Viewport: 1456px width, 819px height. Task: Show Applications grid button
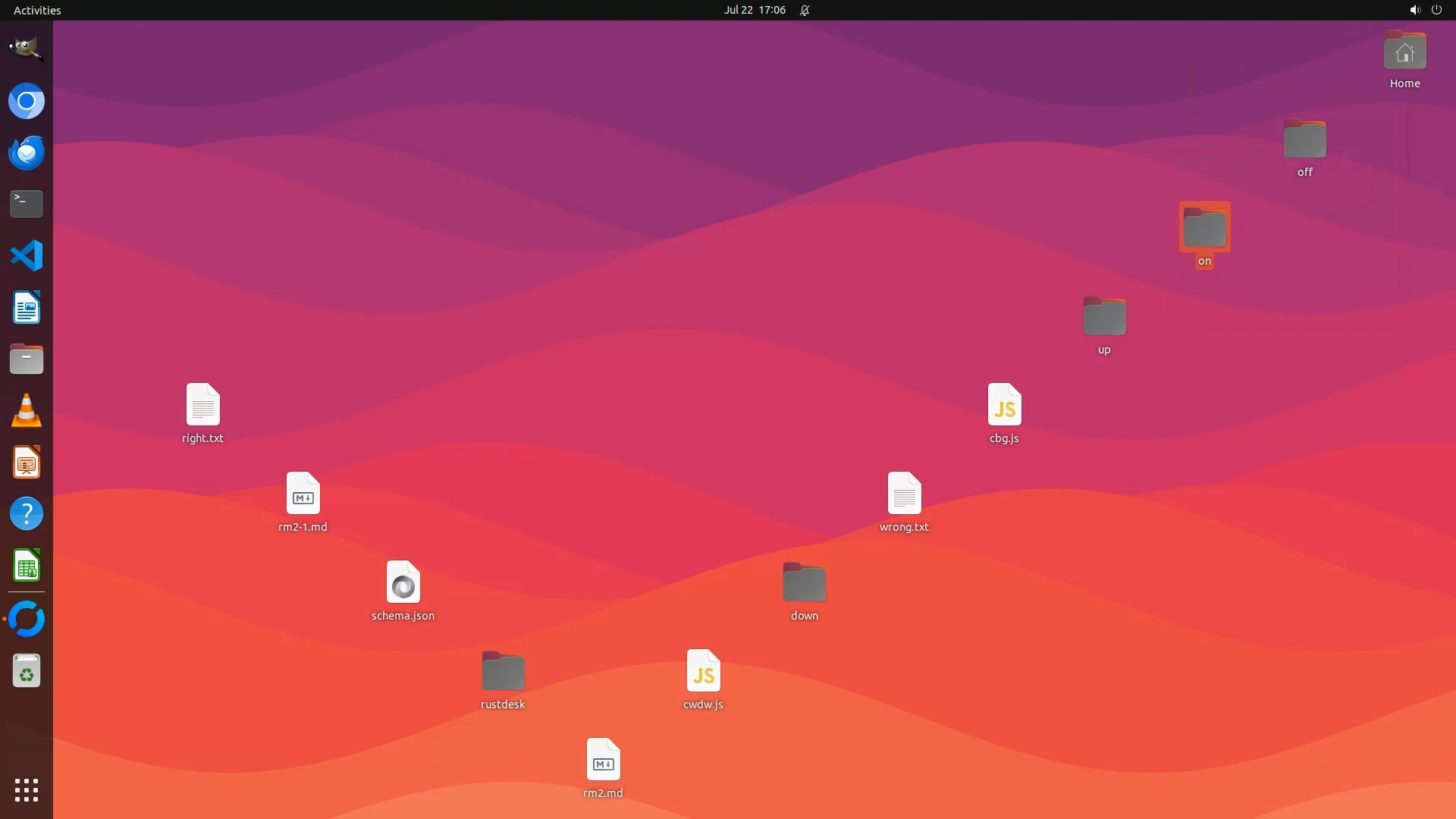tap(26, 789)
